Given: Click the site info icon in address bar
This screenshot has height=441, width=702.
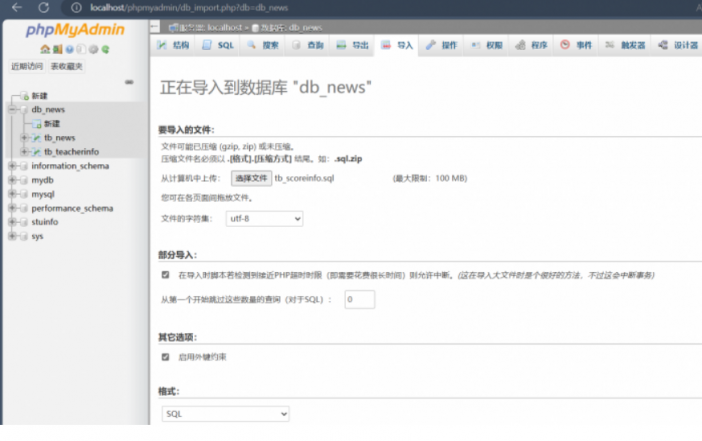Looking at the screenshot, I should pos(76,8).
